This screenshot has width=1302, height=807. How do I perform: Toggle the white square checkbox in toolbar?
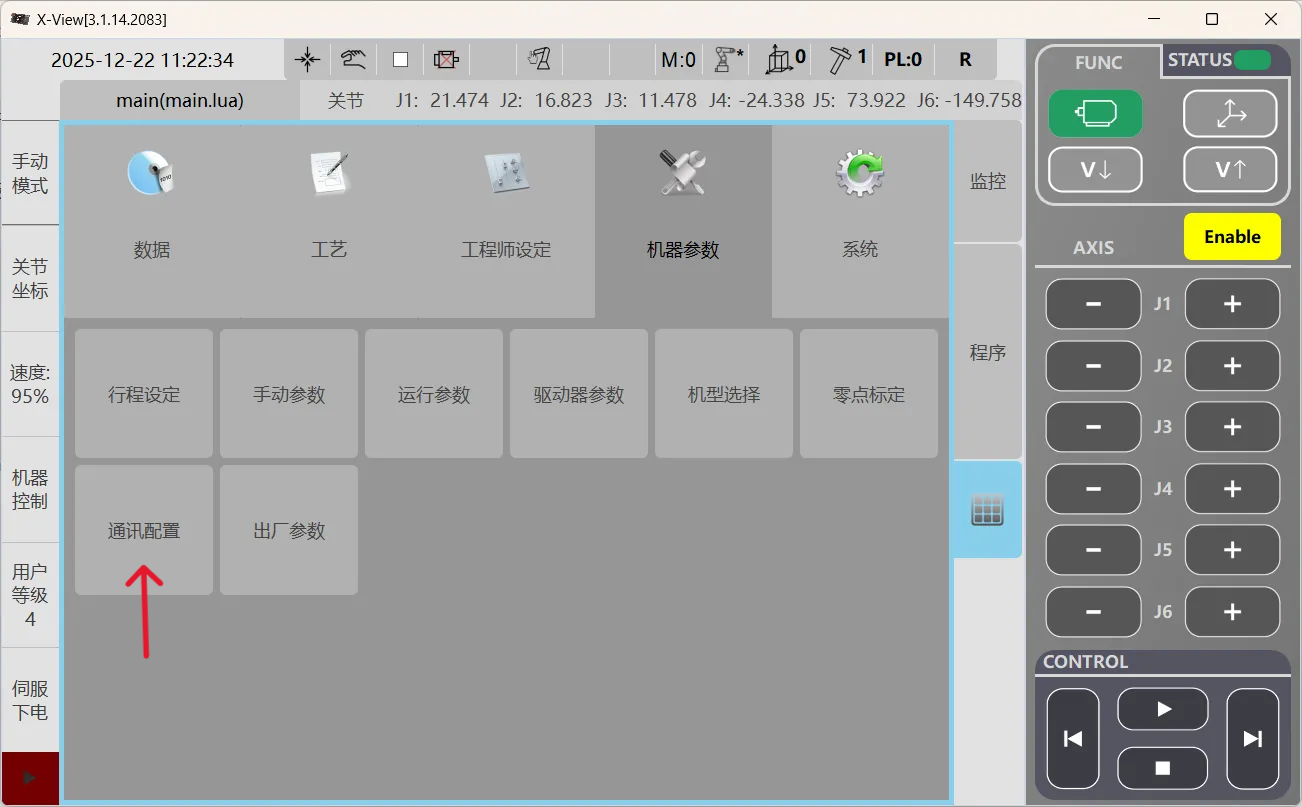[x=400, y=60]
